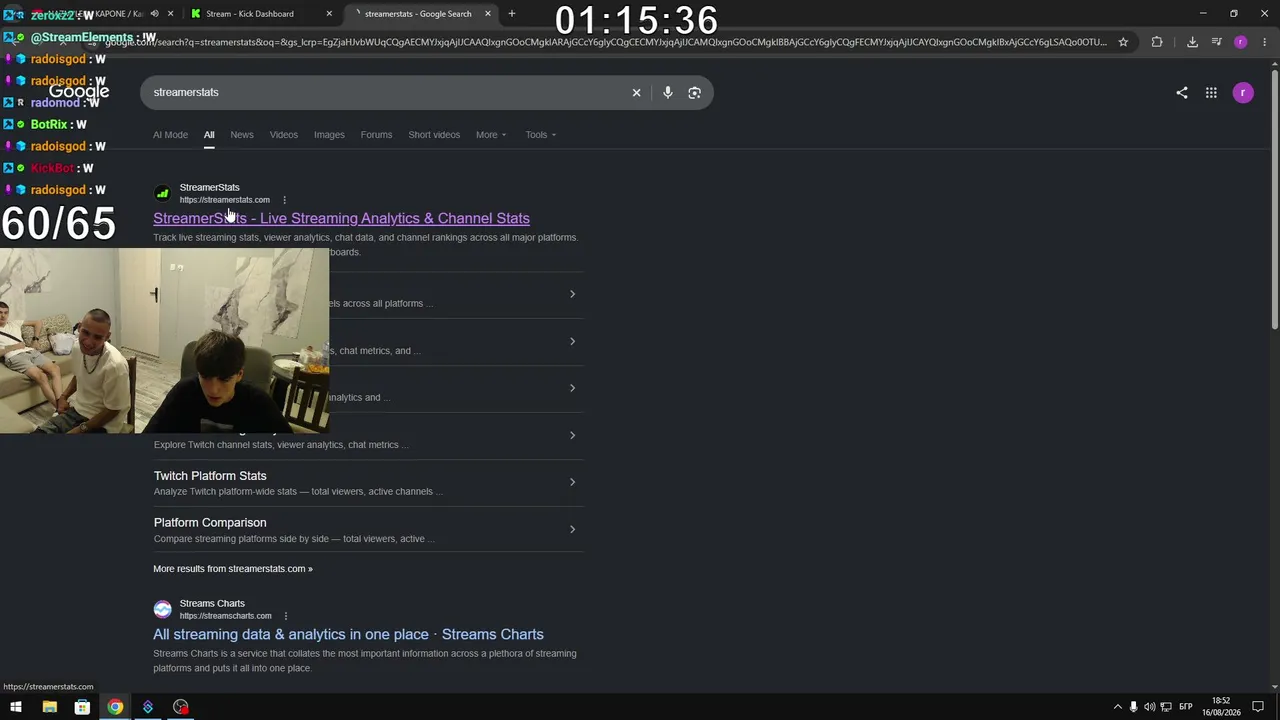Open Streams Charts 'All streaming data' result

coord(348,634)
